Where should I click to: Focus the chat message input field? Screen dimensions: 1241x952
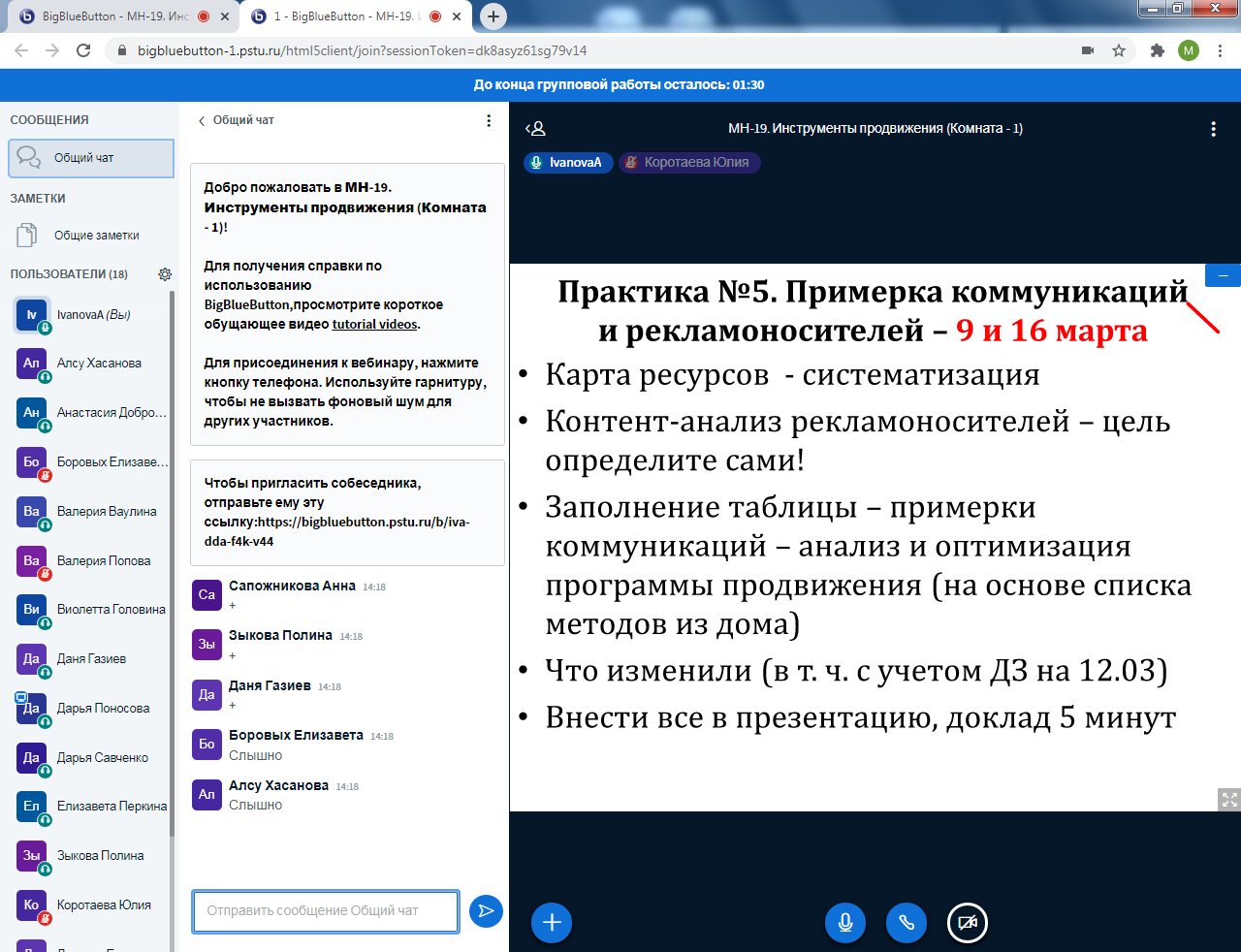325,911
